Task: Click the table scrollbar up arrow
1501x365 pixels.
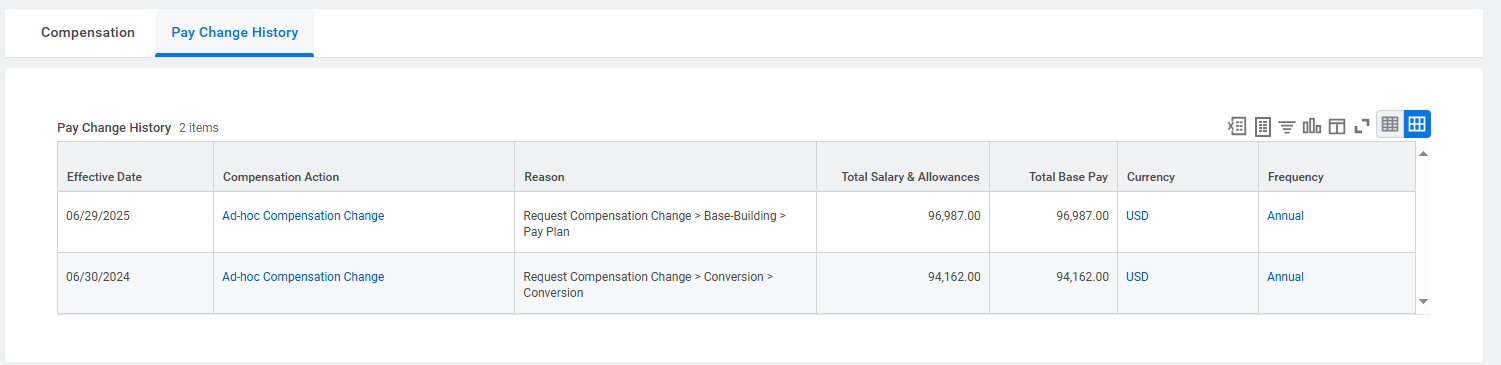Action: tap(1423, 153)
